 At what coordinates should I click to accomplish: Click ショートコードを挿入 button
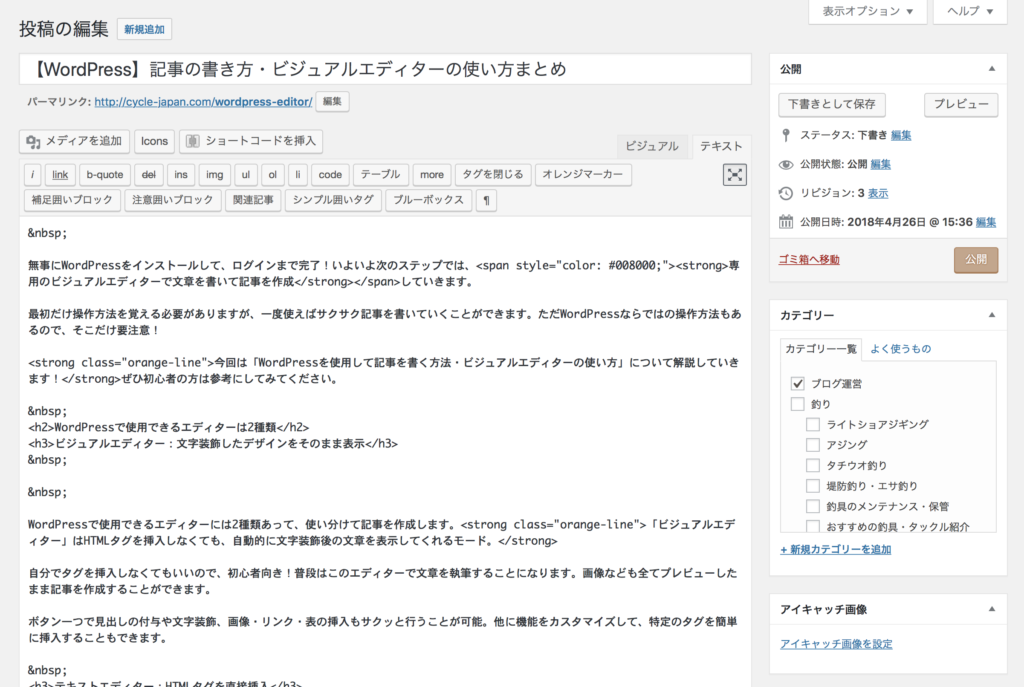[x=251, y=141]
